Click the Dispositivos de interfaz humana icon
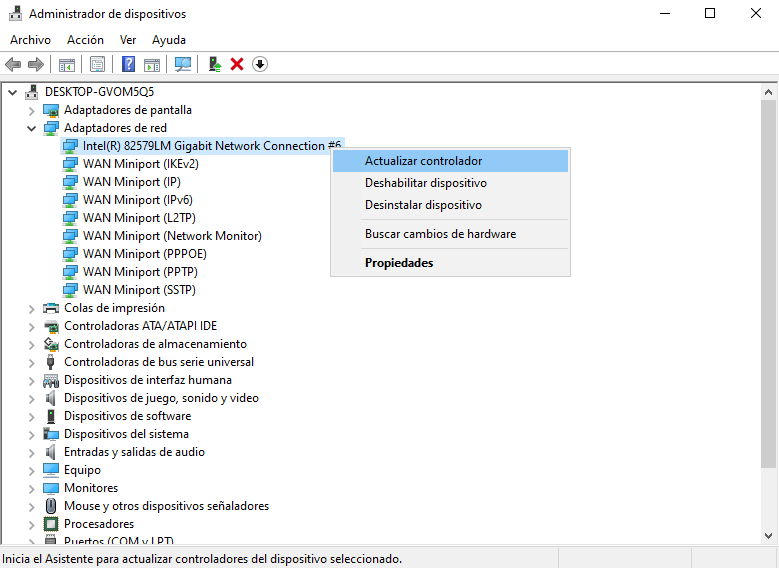 click(x=51, y=380)
